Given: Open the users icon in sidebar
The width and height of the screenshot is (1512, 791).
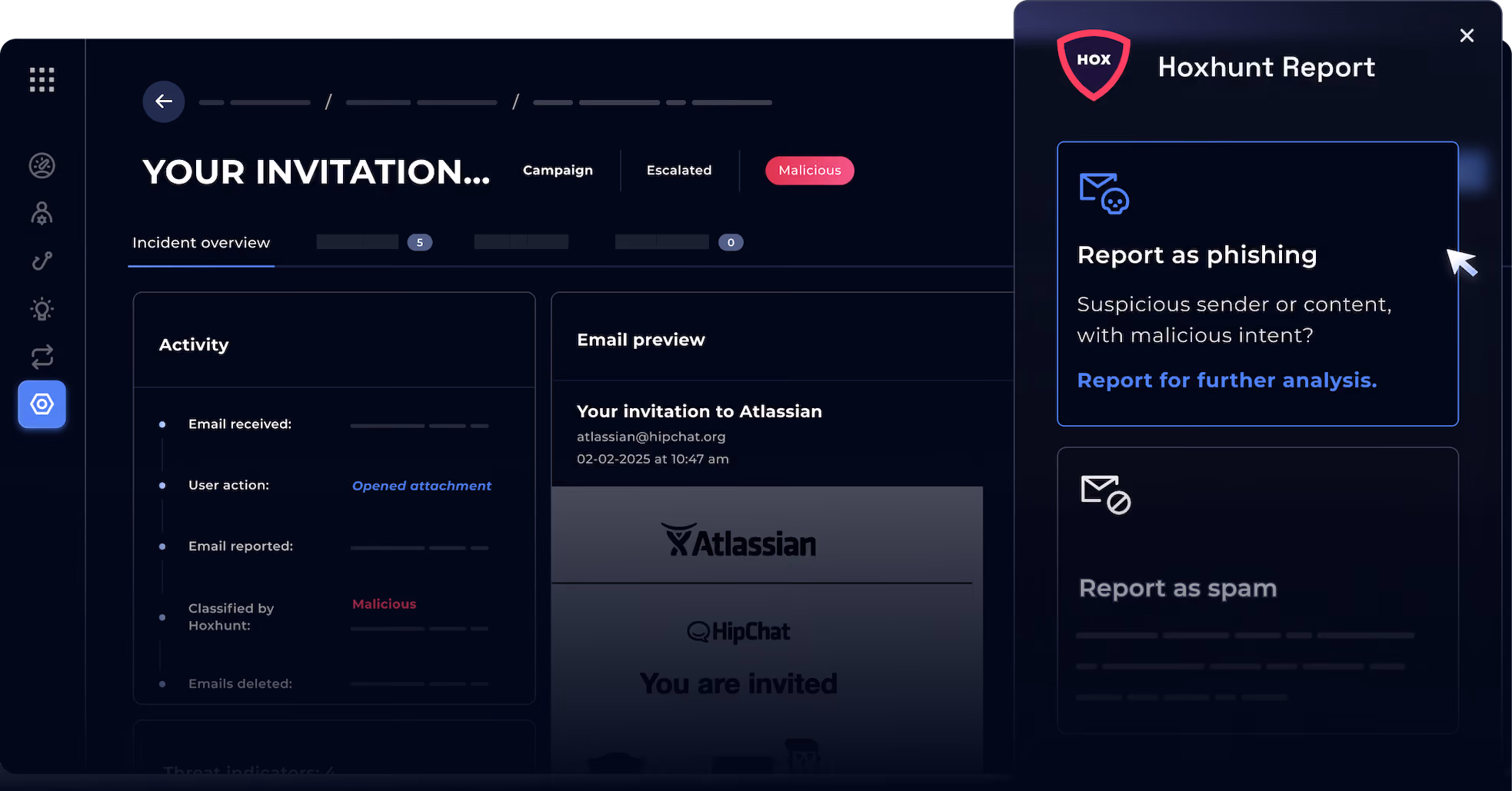Looking at the screenshot, I should [x=42, y=213].
